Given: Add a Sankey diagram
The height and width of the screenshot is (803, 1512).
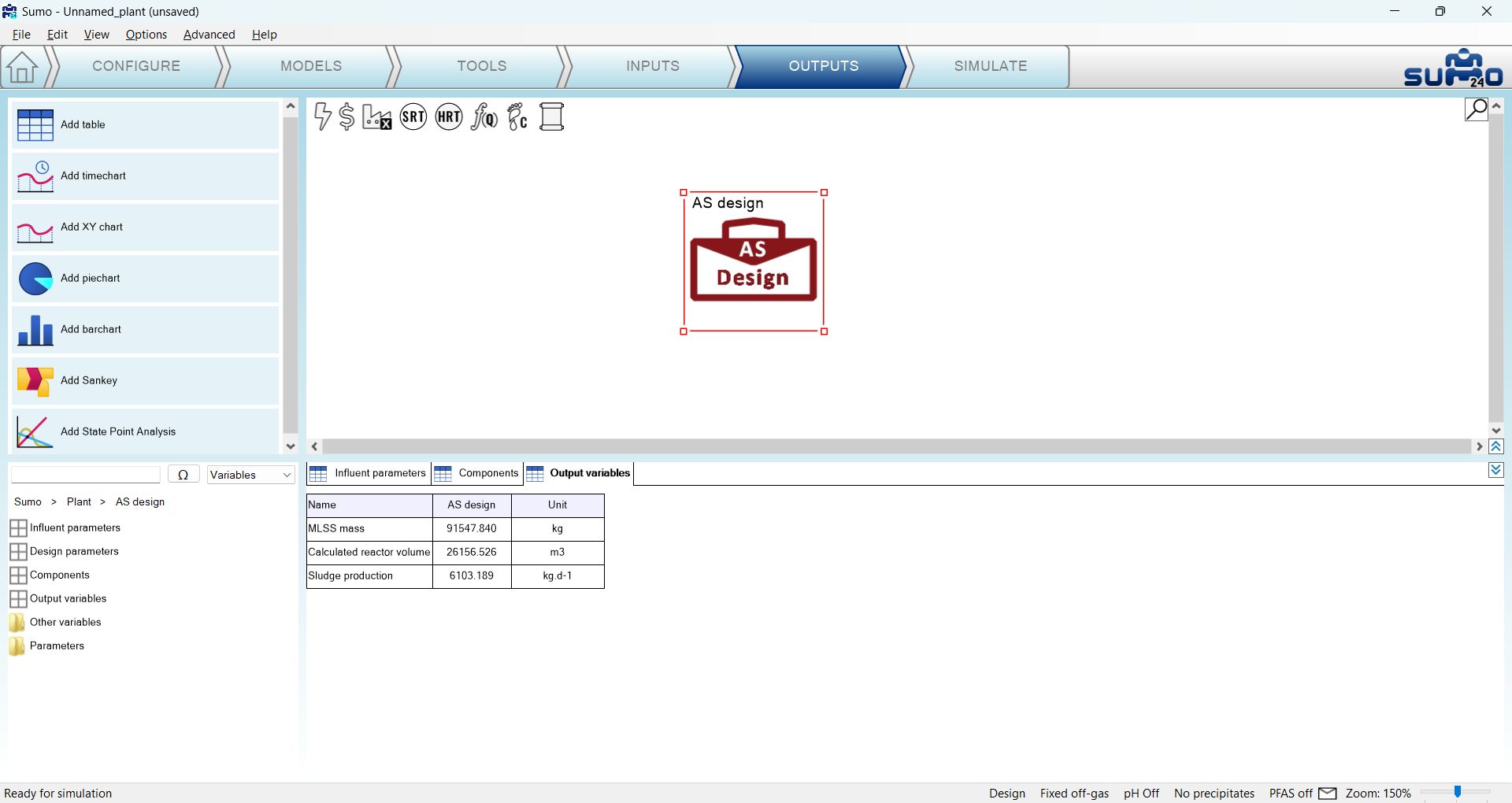Looking at the screenshot, I should point(146,380).
